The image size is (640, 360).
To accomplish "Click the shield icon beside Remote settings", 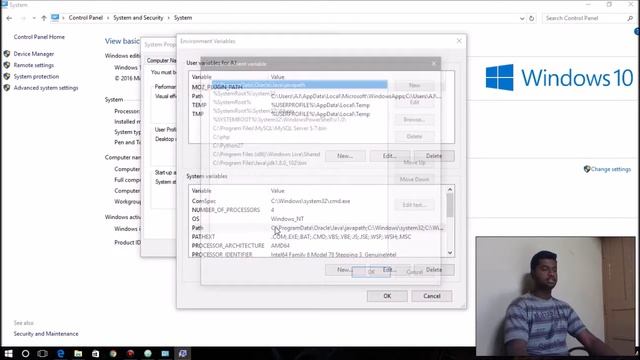I will pyautogui.click(x=7, y=65).
